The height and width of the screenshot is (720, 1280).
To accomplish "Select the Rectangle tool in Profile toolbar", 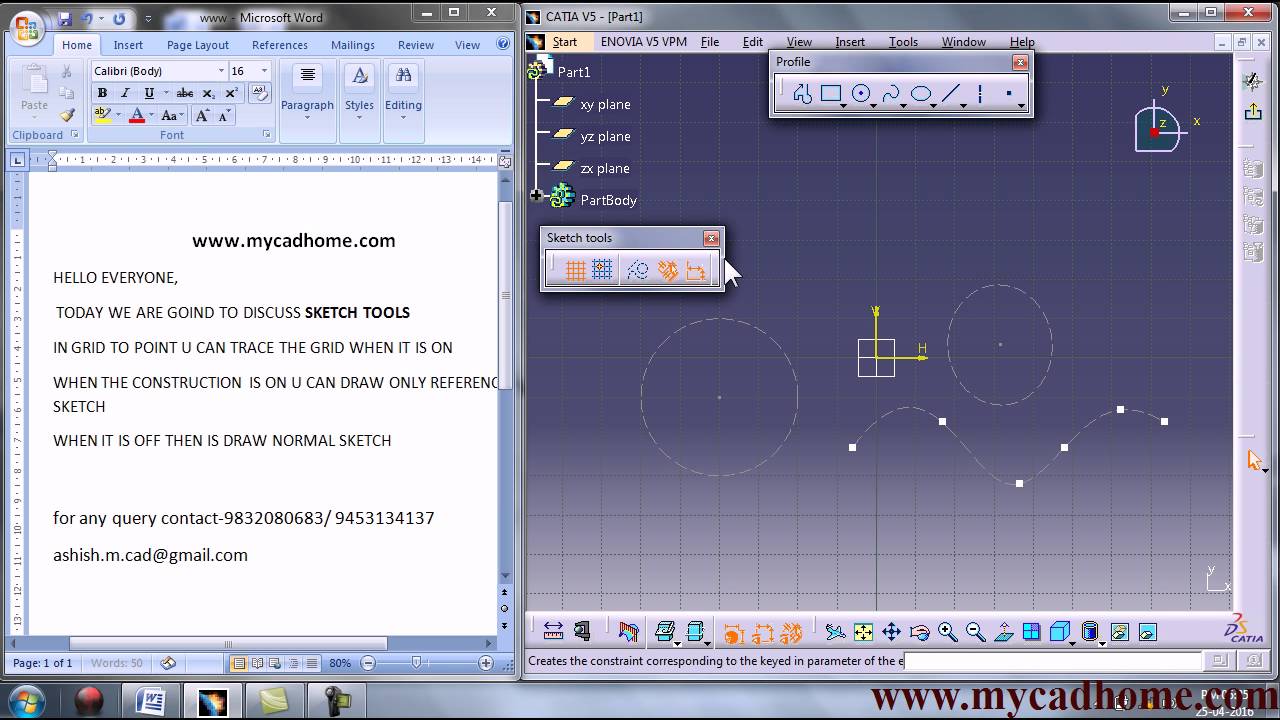I will click(831, 94).
